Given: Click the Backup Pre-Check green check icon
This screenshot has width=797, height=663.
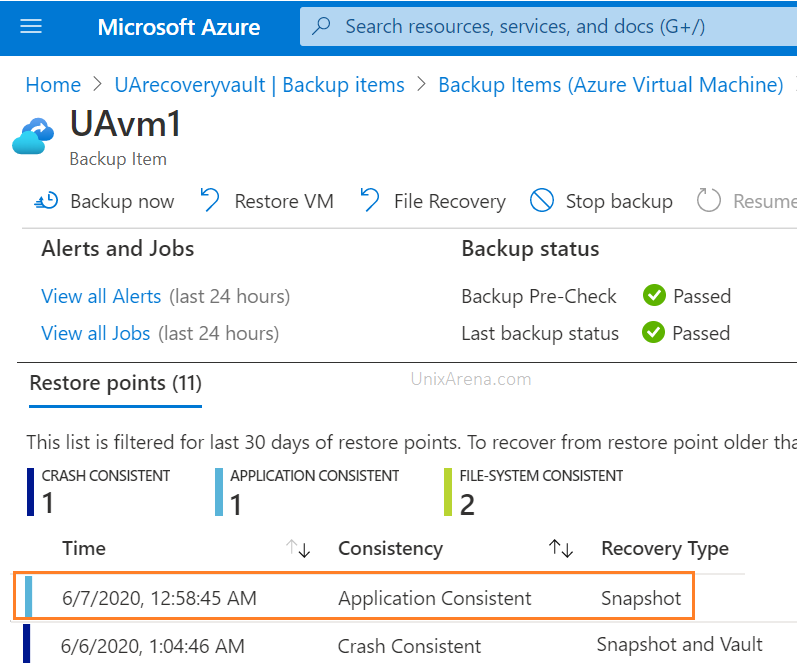Looking at the screenshot, I should [654, 295].
